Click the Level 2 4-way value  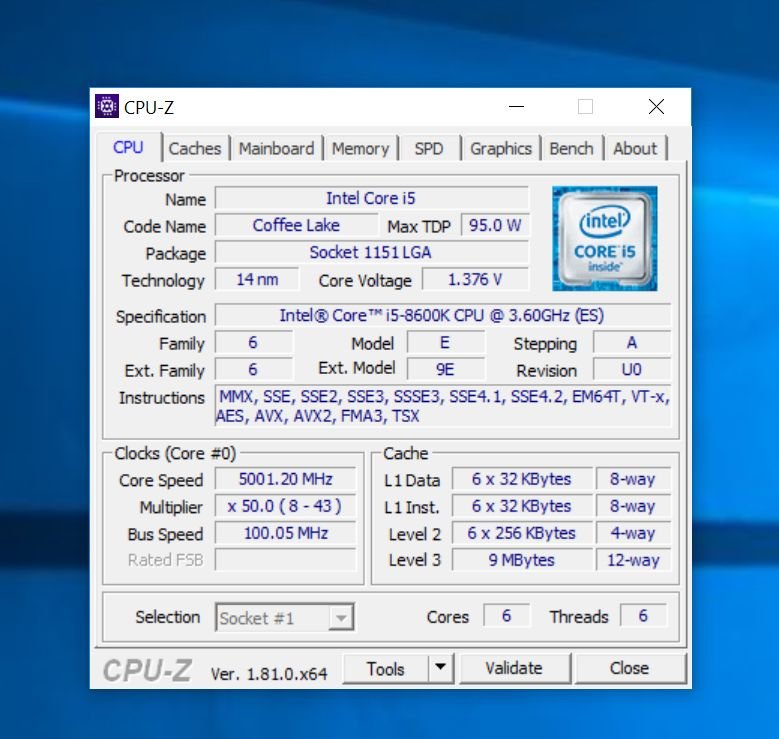tap(633, 533)
